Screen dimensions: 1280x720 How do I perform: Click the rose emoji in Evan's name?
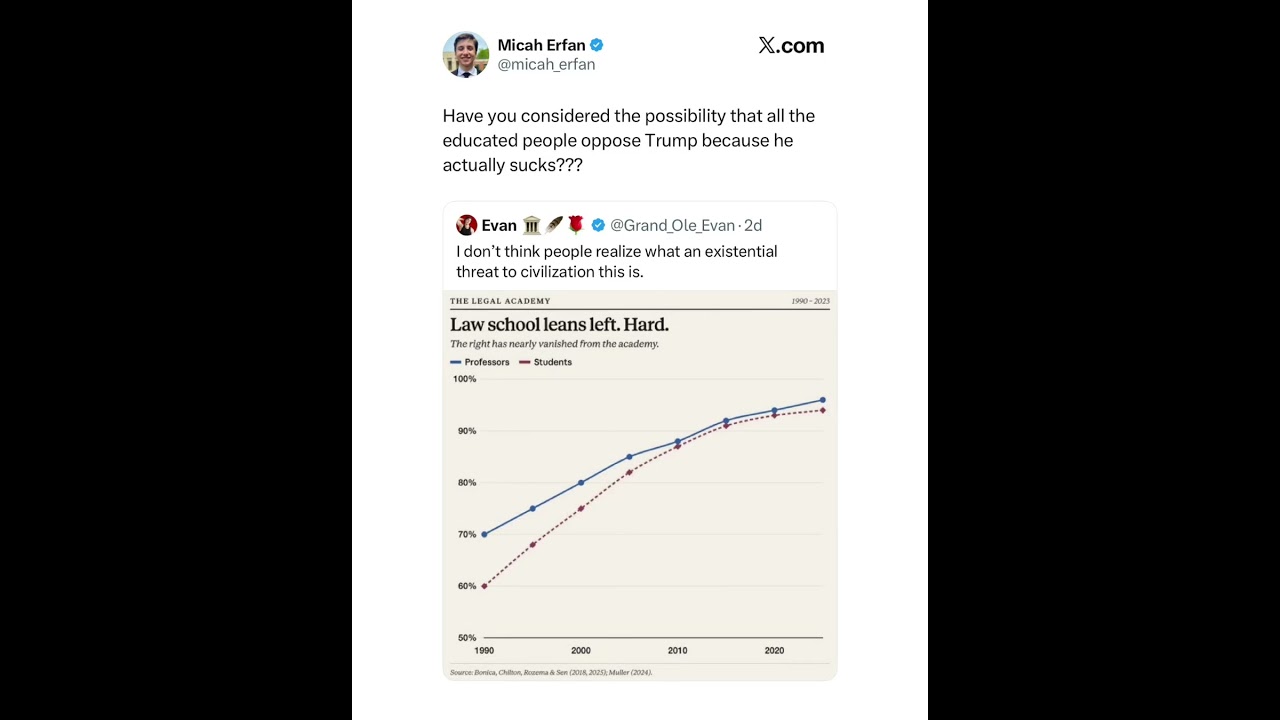click(575, 225)
